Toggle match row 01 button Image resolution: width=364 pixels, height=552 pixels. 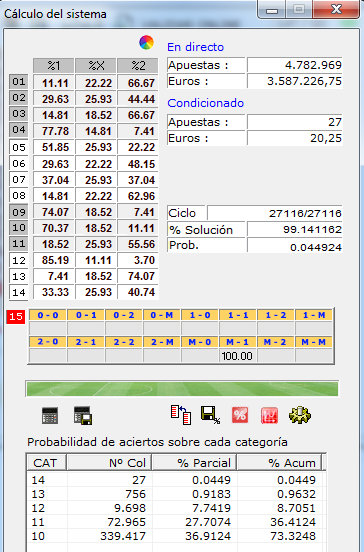point(19,82)
